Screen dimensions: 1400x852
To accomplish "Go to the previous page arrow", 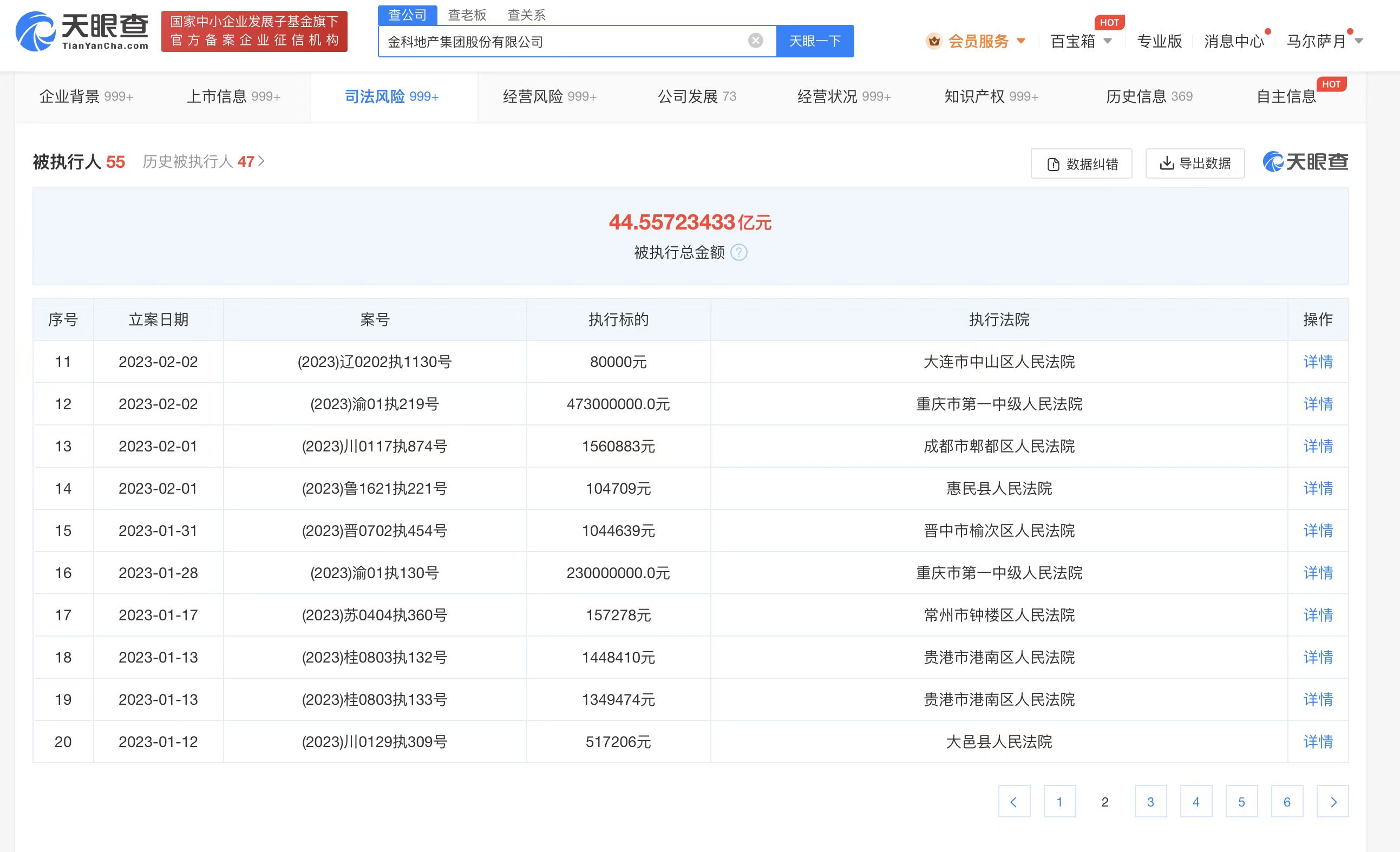I will coord(1013,802).
